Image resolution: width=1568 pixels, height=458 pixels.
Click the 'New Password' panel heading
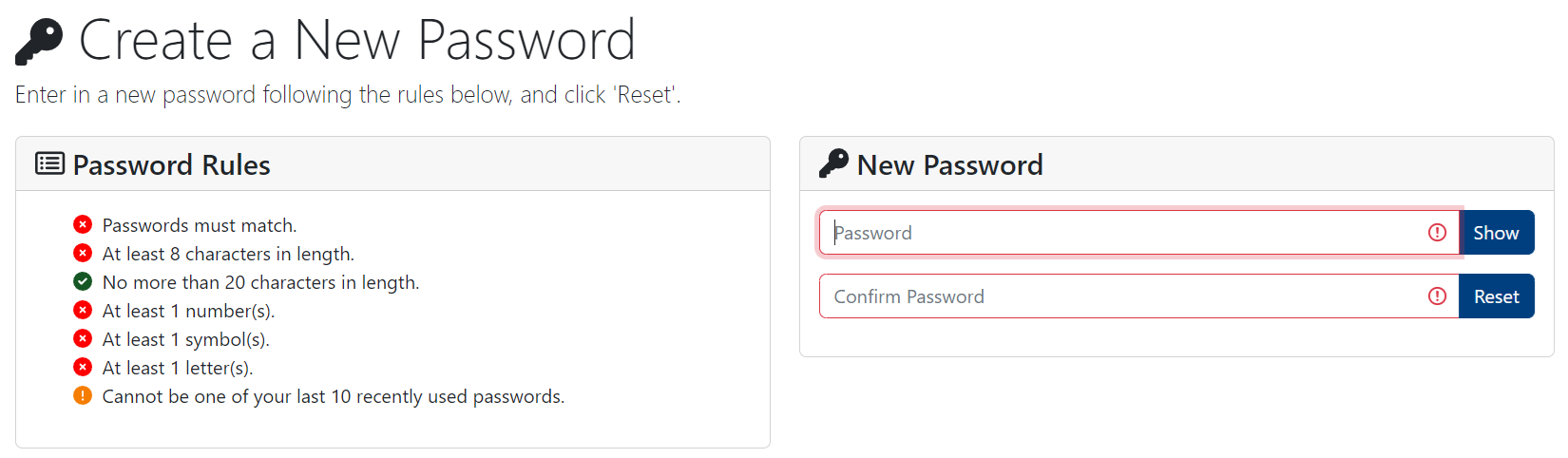tap(949, 165)
